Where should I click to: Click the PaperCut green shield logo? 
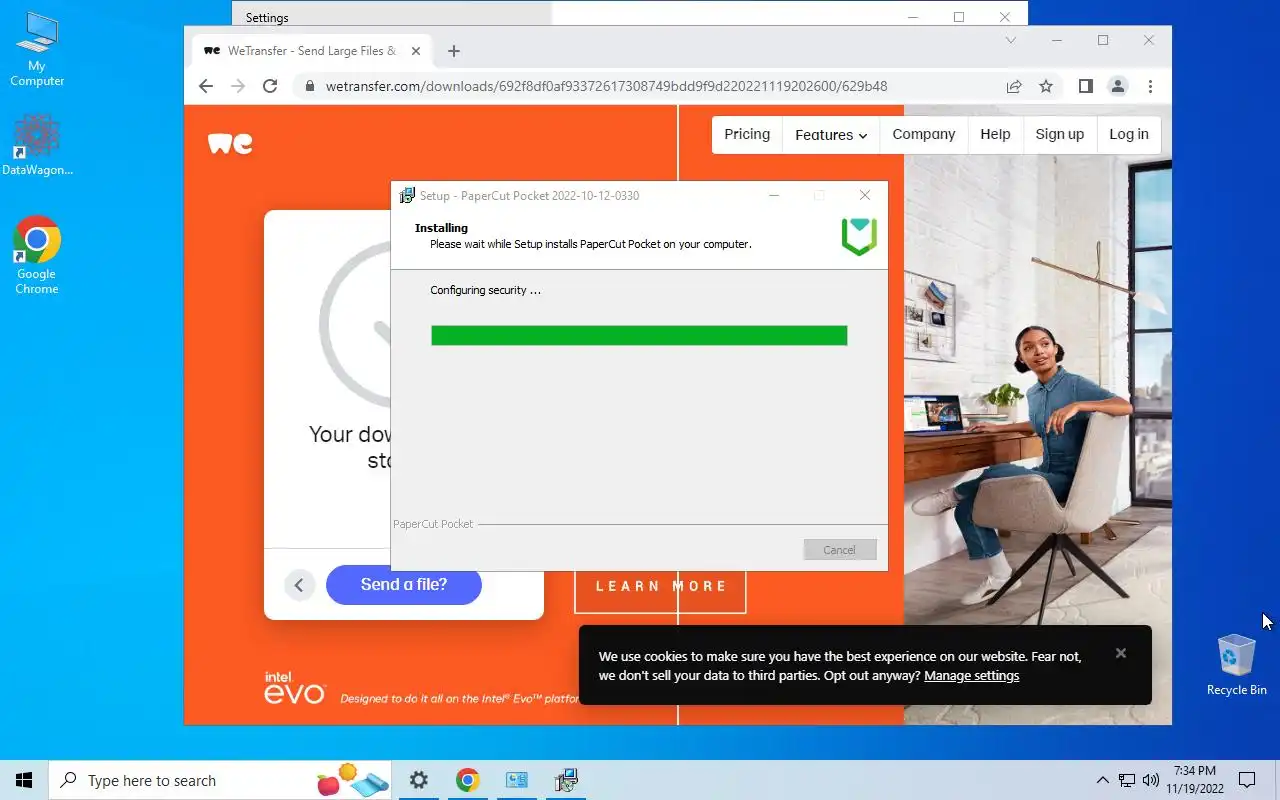(x=859, y=236)
